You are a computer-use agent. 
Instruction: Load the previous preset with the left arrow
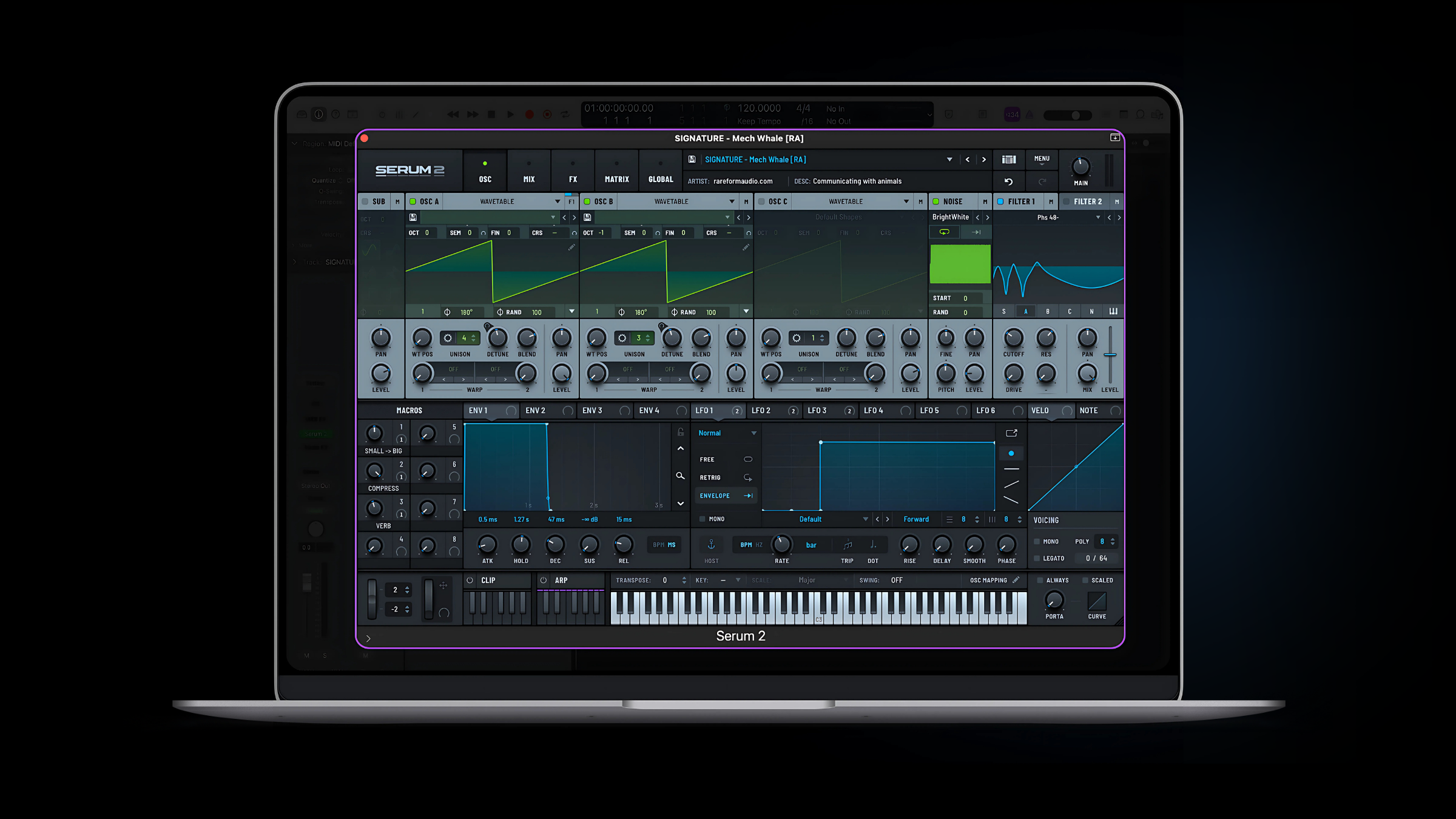(x=968, y=160)
